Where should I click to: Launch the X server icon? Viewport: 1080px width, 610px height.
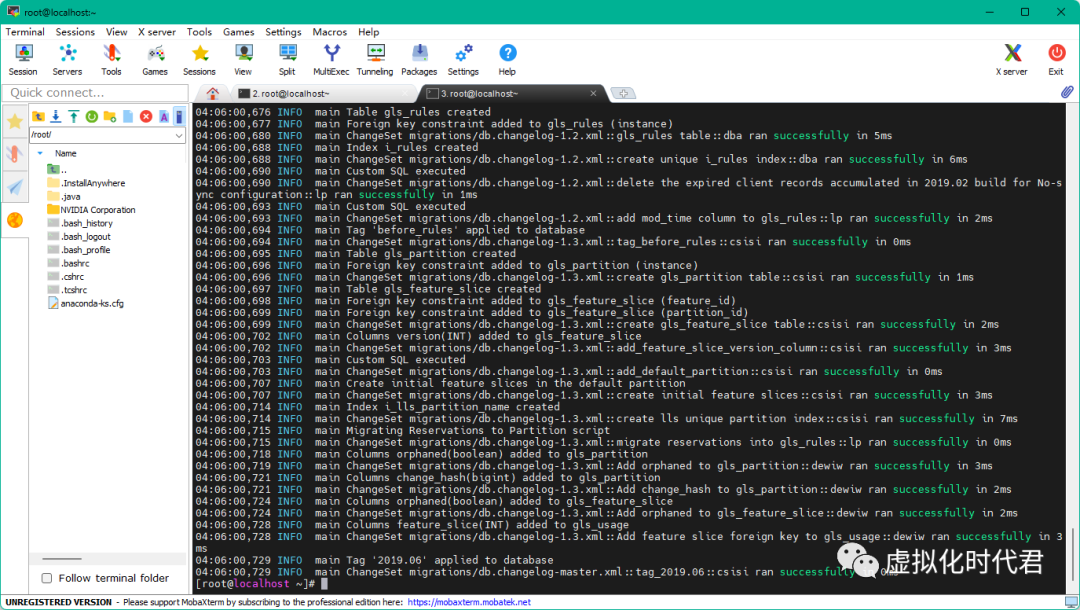(x=1012, y=59)
